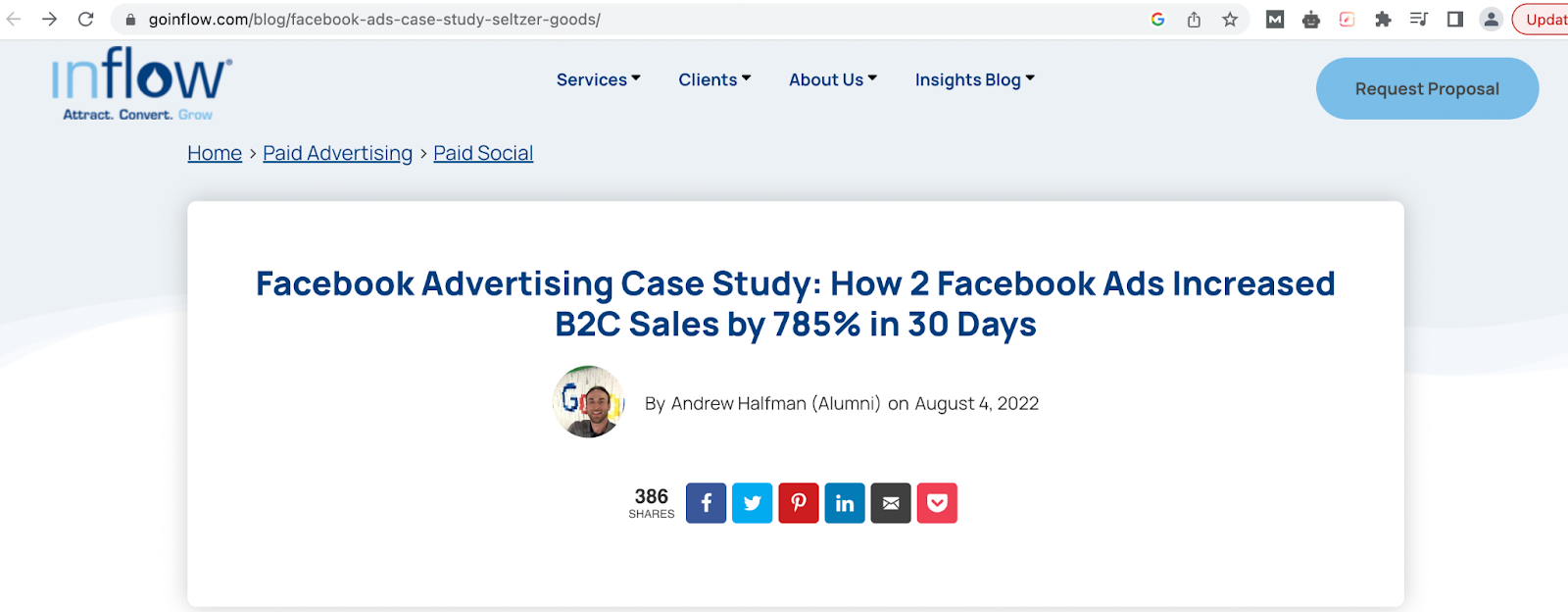This screenshot has width=1568, height=612.
Task: Toggle the browser side panel
Action: coord(1454,20)
